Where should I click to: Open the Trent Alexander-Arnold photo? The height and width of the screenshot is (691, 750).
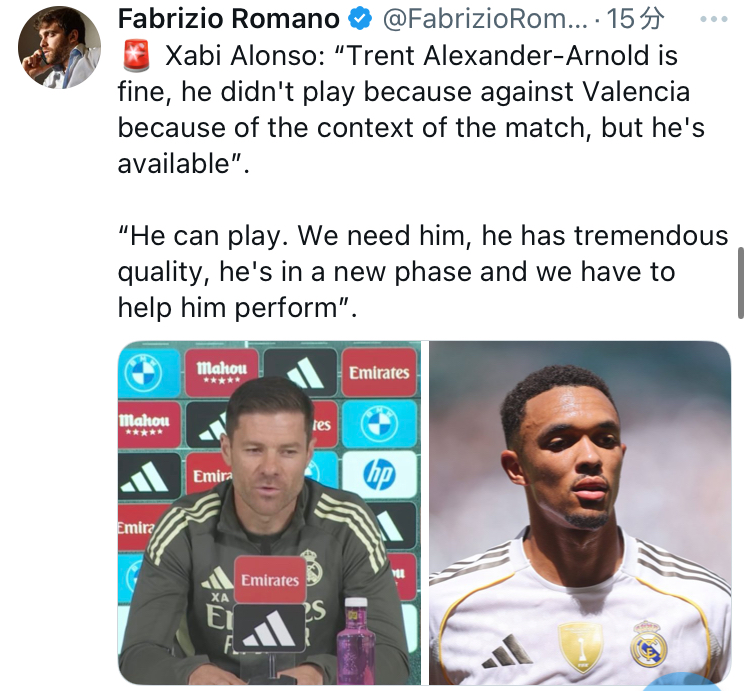(x=580, y=513)
